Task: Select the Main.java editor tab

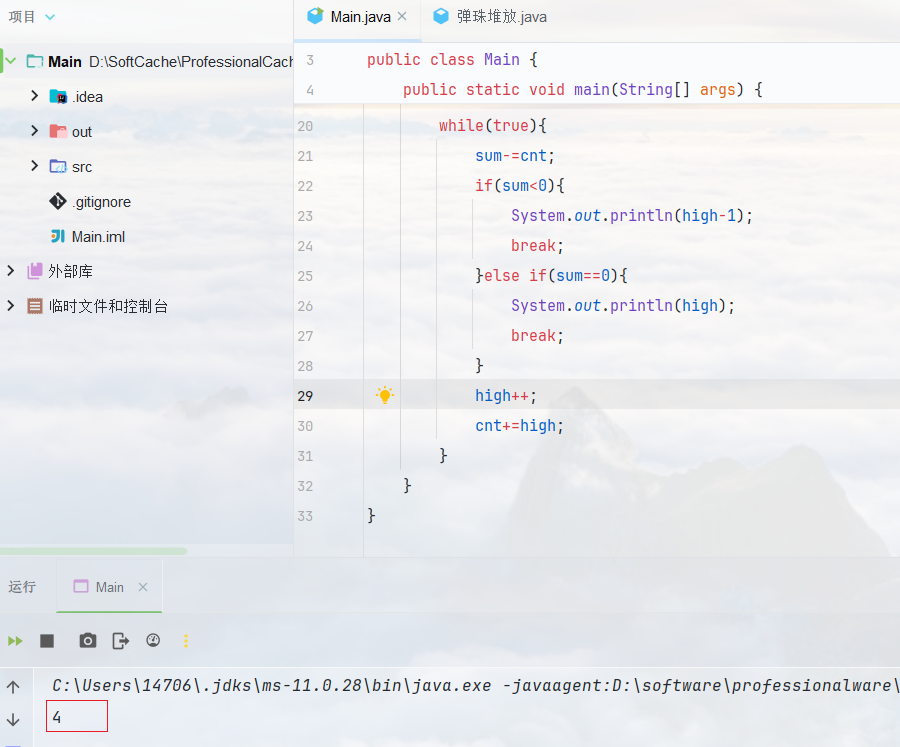Action: pyautogui.click(x=360, y=17)
